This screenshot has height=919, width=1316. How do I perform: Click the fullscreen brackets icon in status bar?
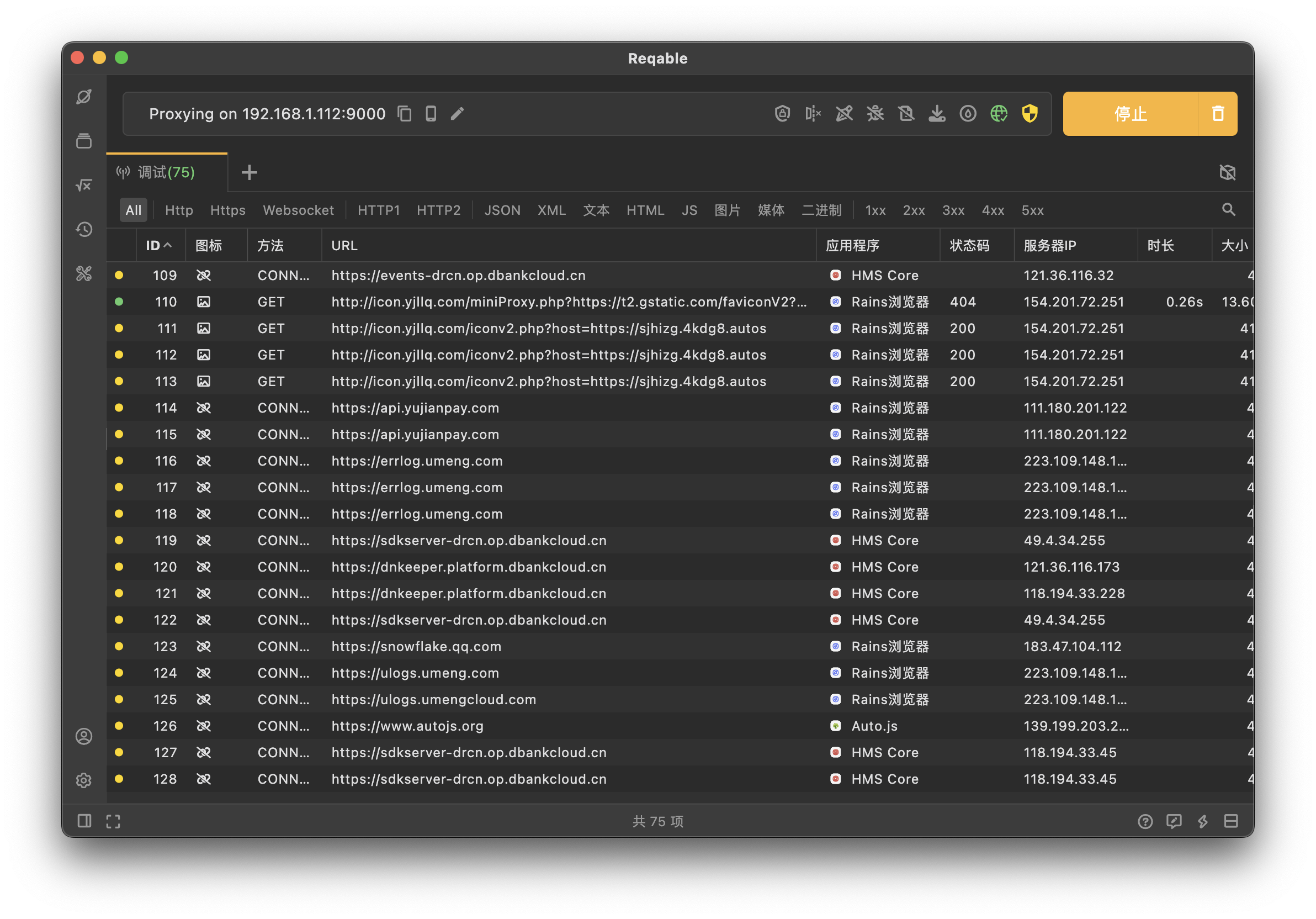tap(114, 821)
